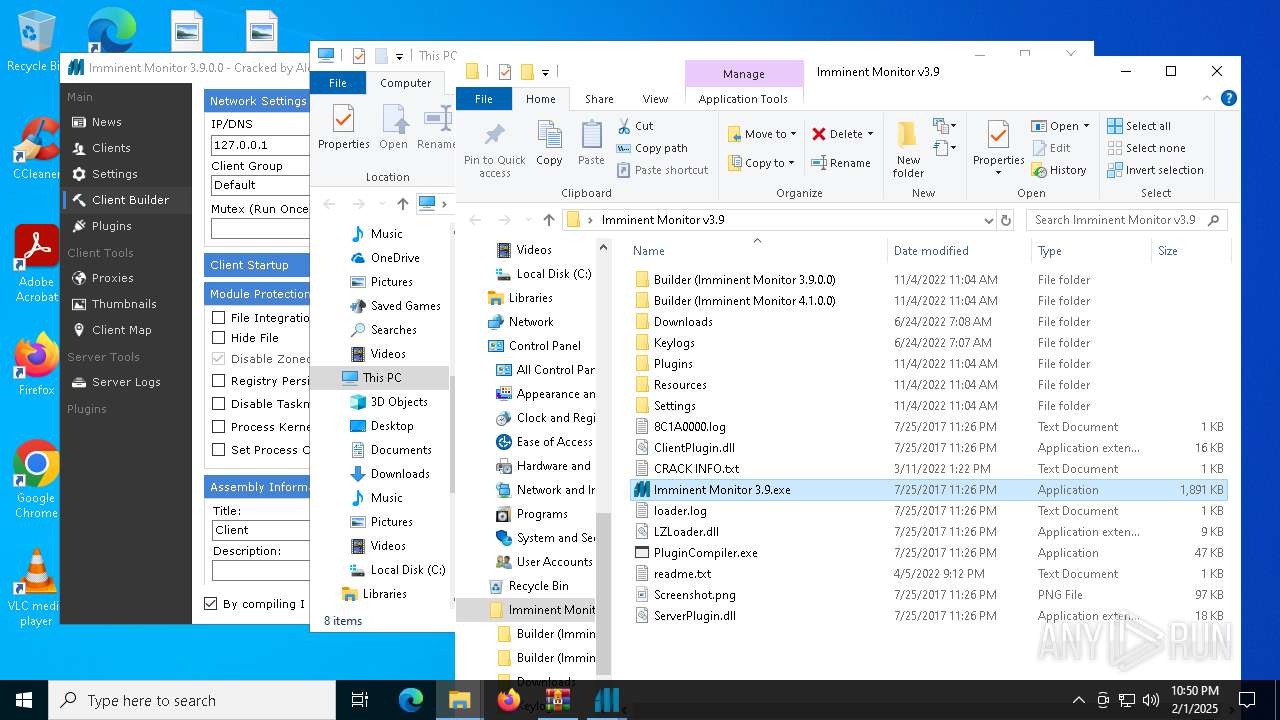This screenshot has width=1280, height=720.
Task: Click the IP/DNS field 127.0.0.1
Action: coord(260,145)
